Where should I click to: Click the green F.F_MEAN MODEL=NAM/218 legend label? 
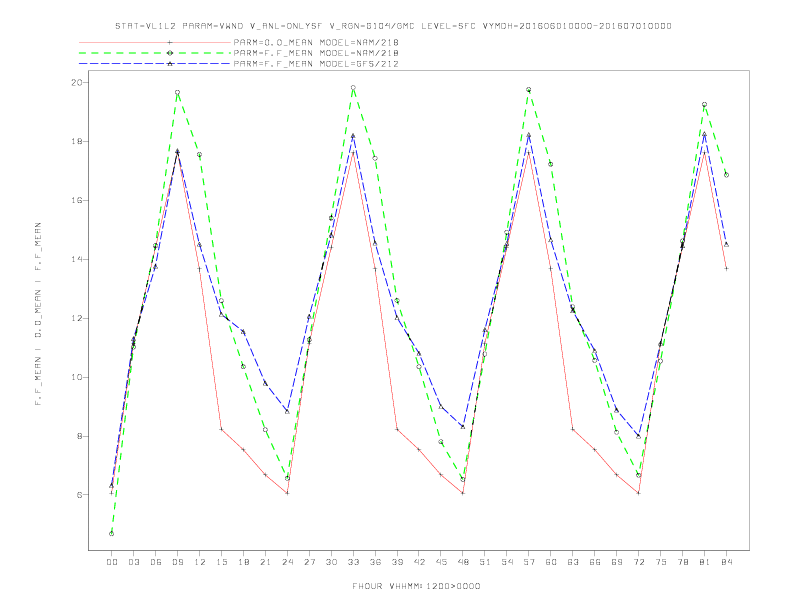pos(316,53)
